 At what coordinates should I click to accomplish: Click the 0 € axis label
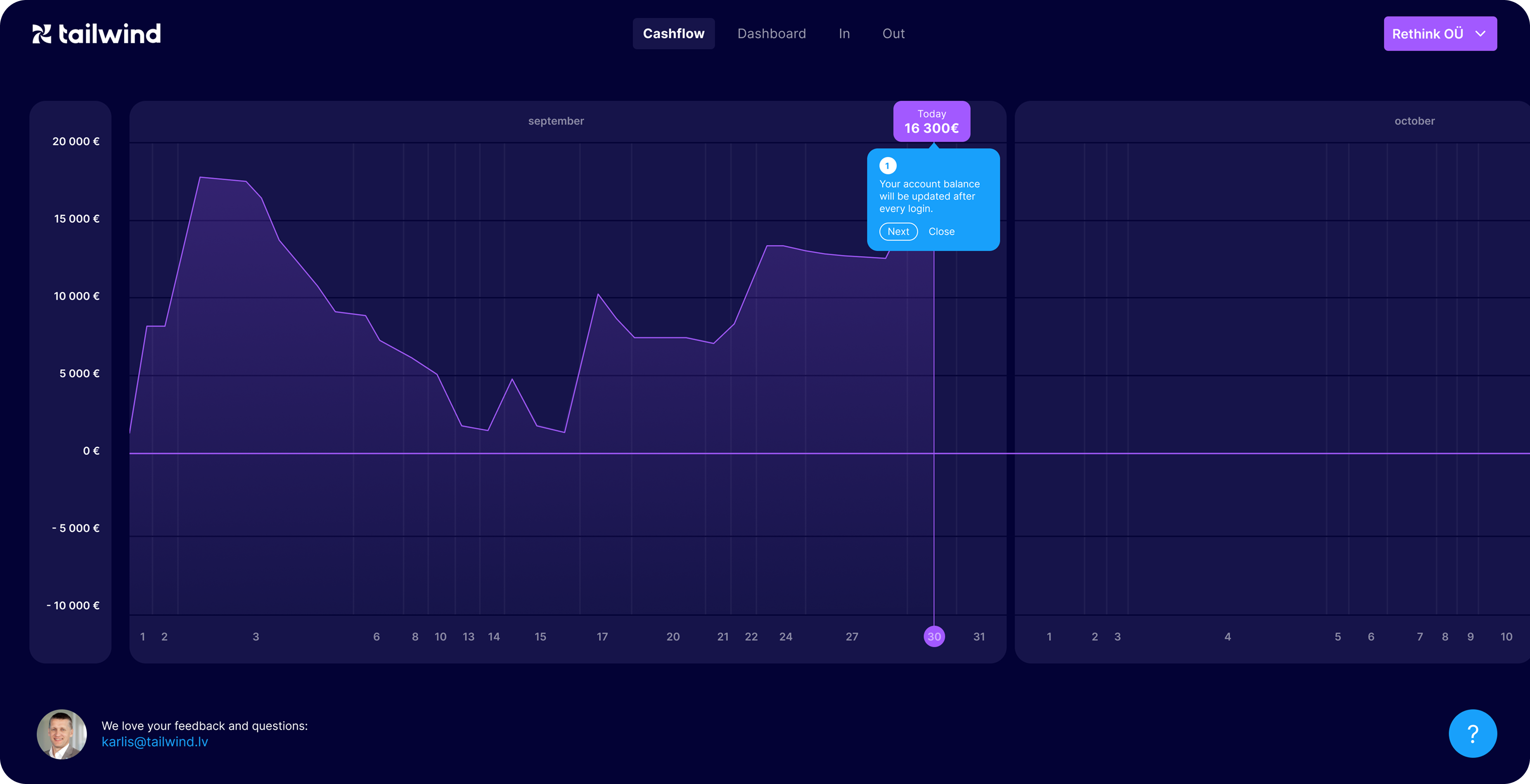click(x=91, y=451)
